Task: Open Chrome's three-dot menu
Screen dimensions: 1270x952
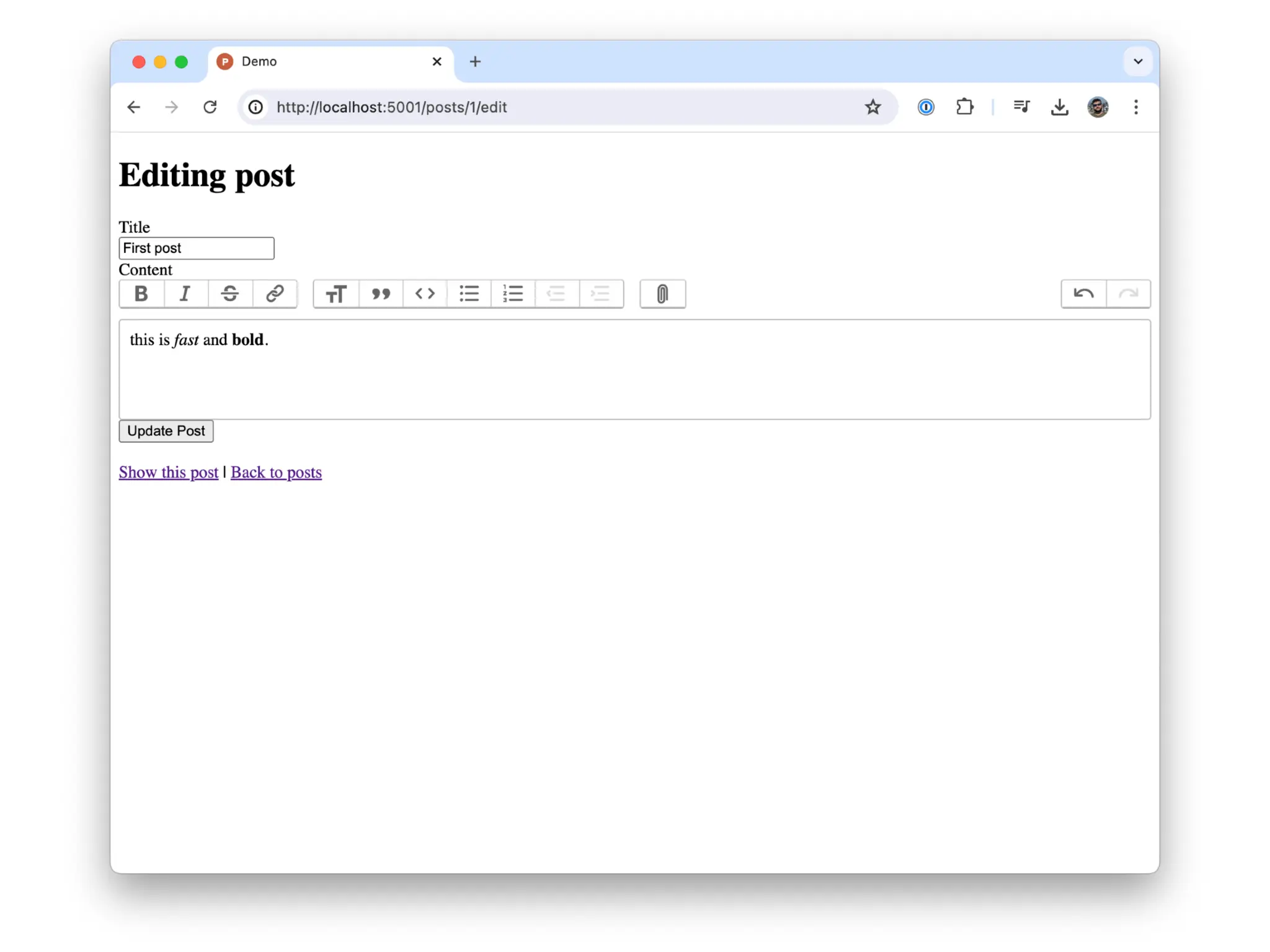Action: (1135, 107)
